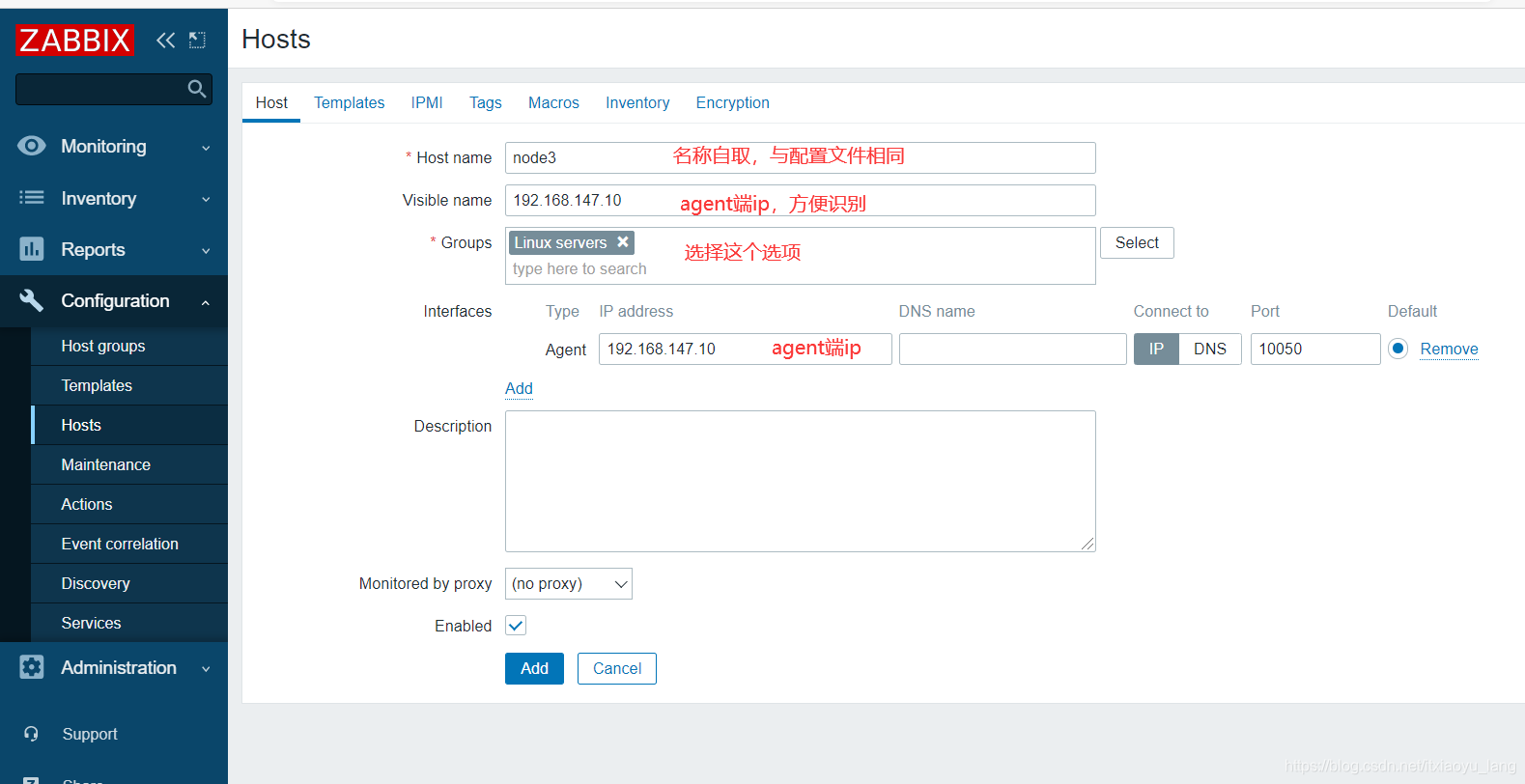Viewport: 1525px width, 784px height.
Task: Open the Monitored by proxy dropdown
Action: pyautogui.click(x=569, y=583)
